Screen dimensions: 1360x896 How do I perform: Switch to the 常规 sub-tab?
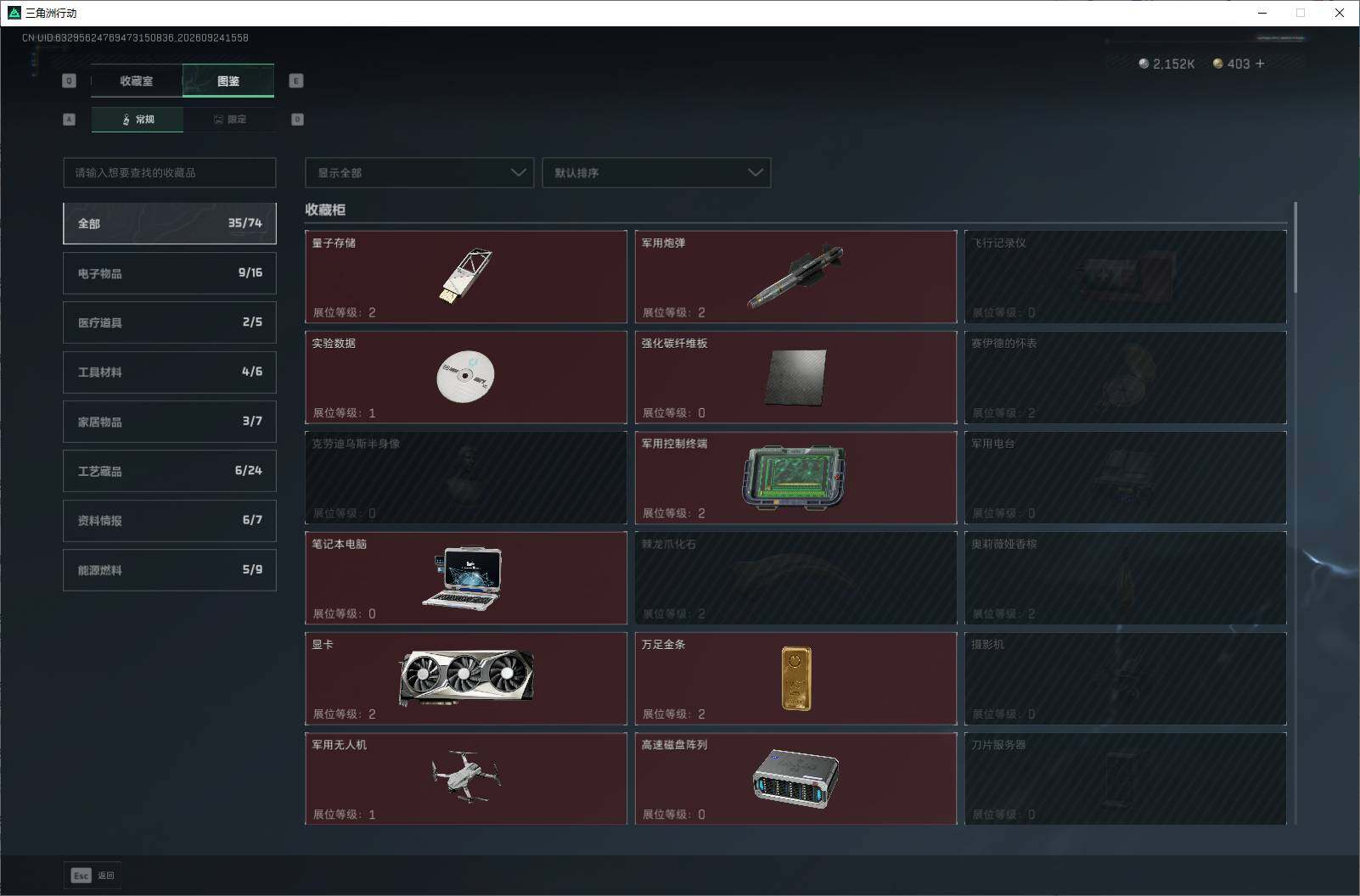pyautogui.click(x=138, y=120)
